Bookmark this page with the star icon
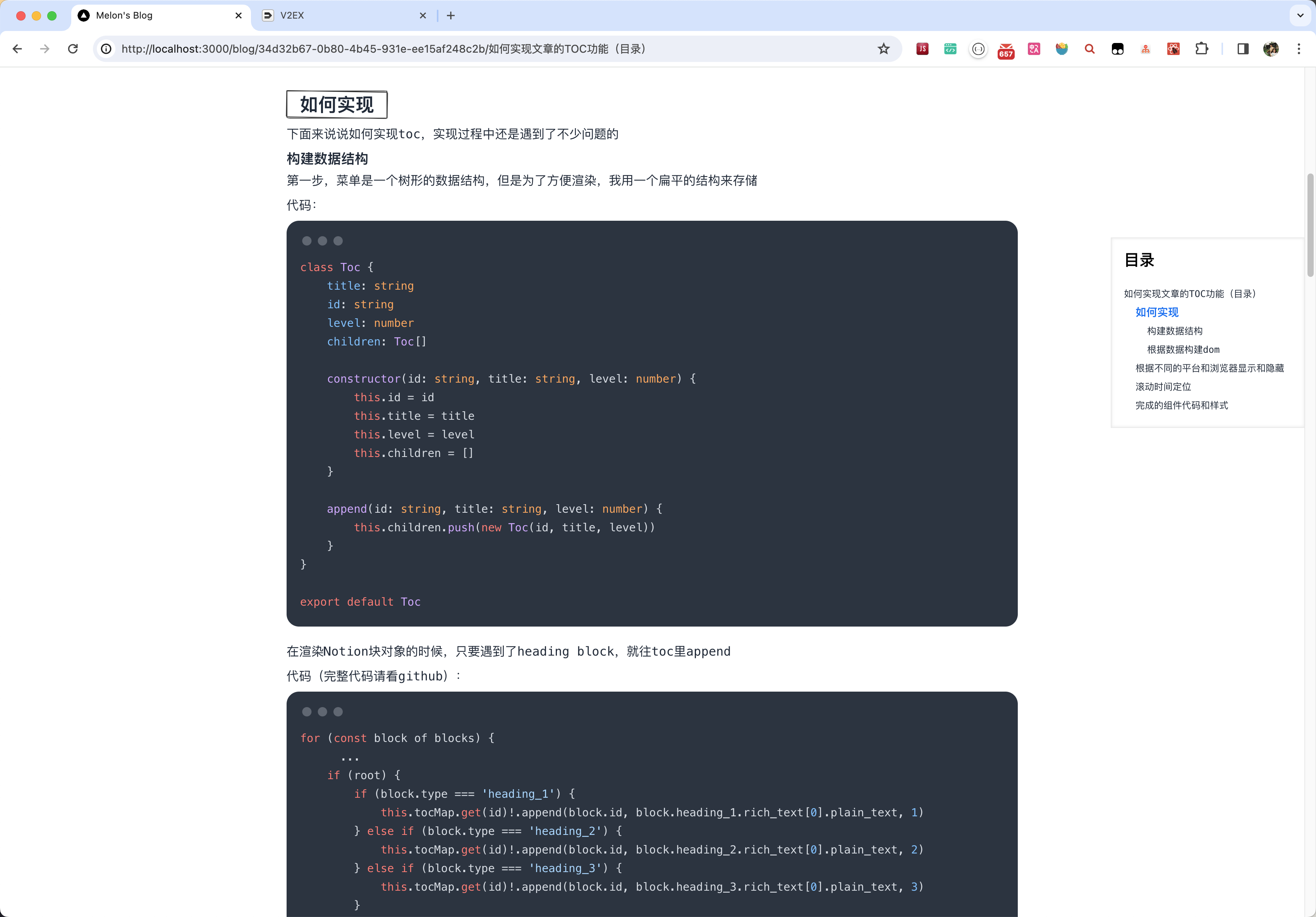 click(x=883, y=49)
